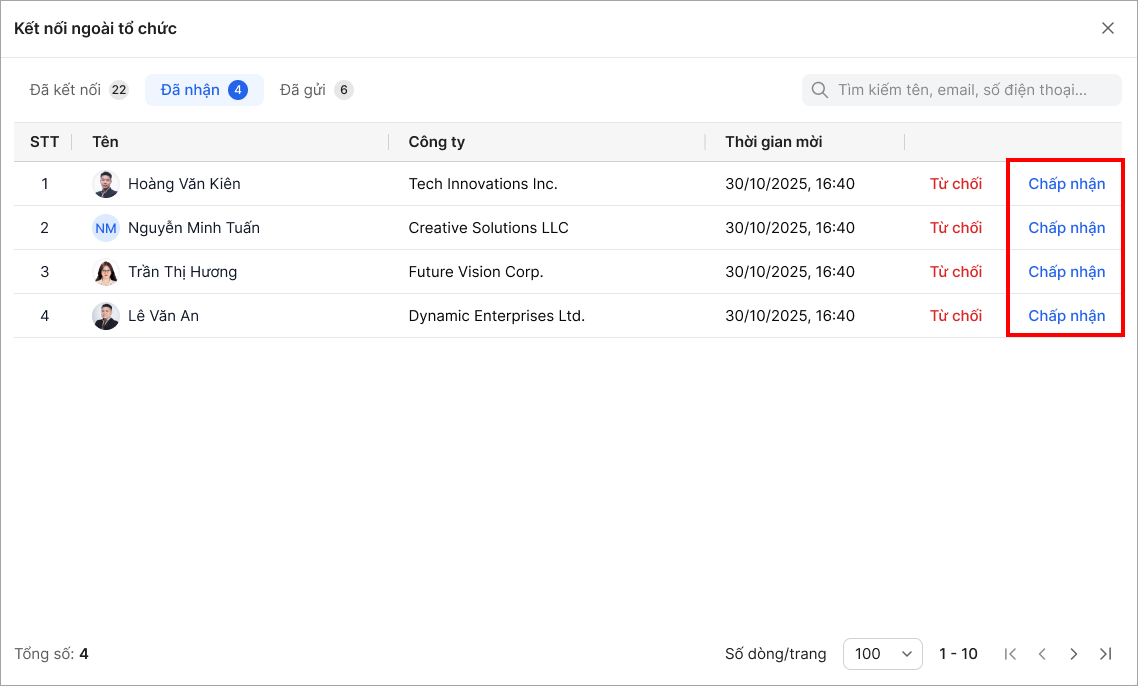
Task: Open the rows-per-page 100 dropdown
Action: coord(882,654)
